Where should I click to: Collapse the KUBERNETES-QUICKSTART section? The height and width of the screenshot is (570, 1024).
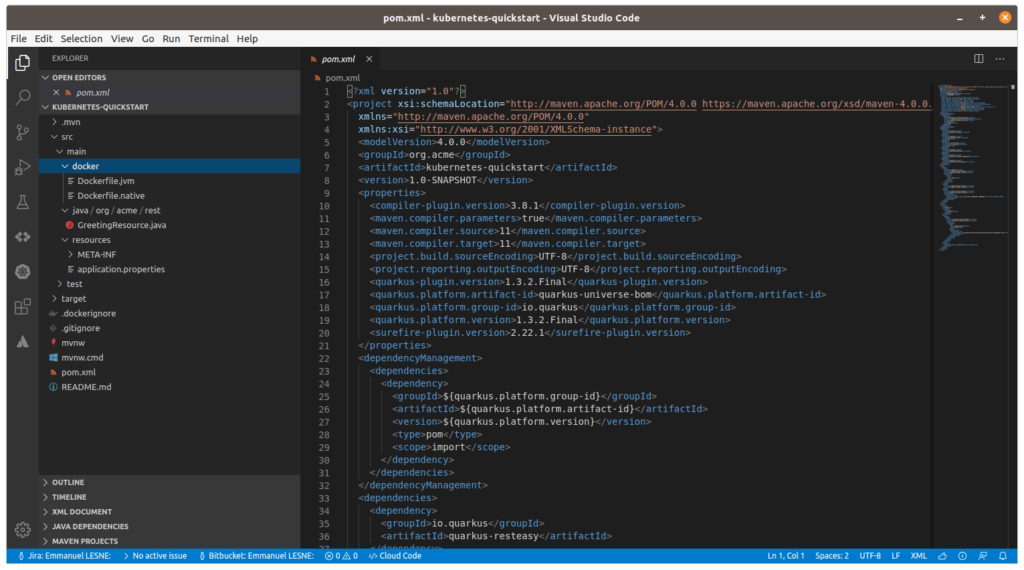[x=170, y=107]
